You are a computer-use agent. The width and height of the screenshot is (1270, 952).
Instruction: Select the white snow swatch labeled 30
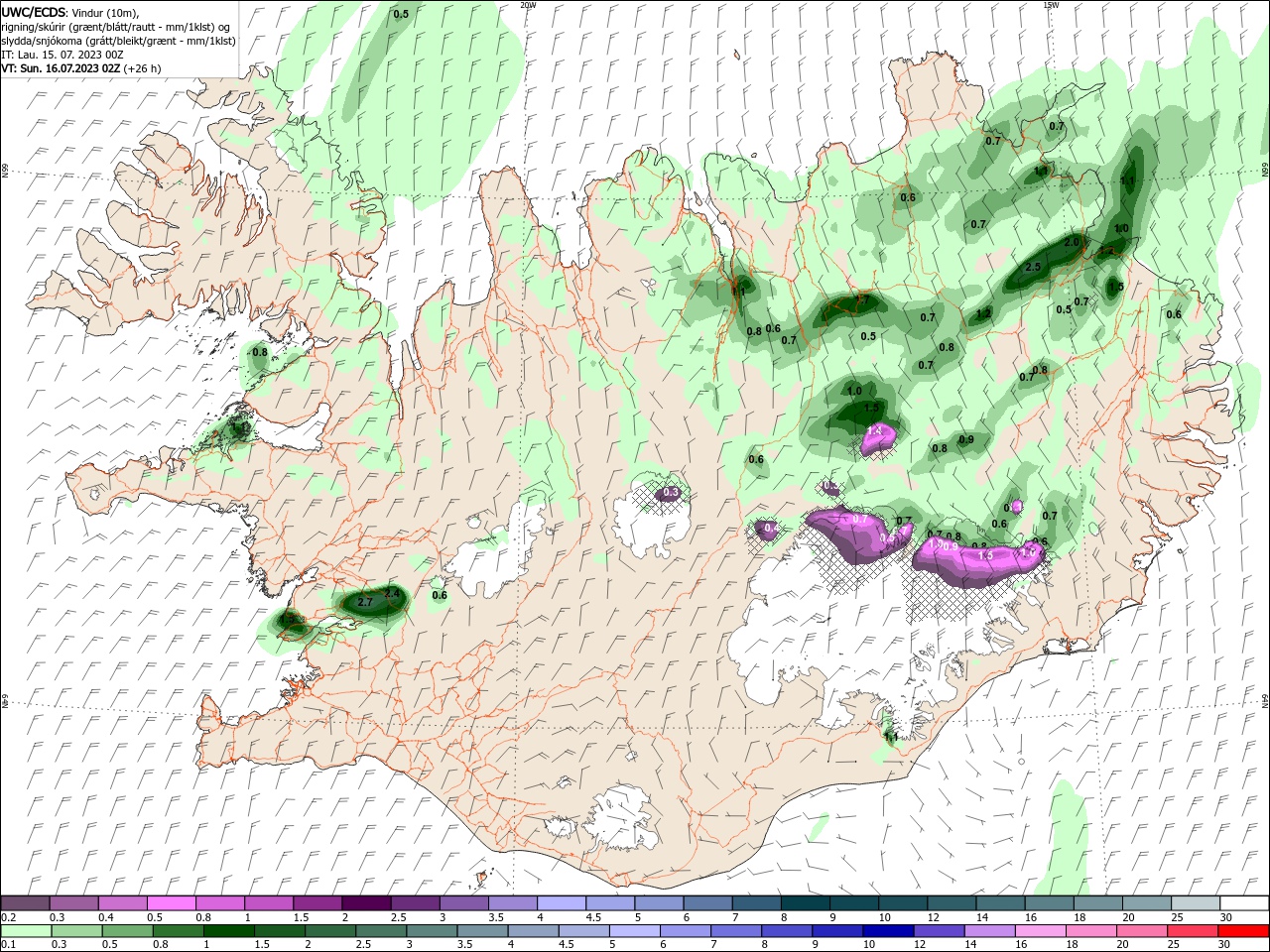coord(1243,903)
